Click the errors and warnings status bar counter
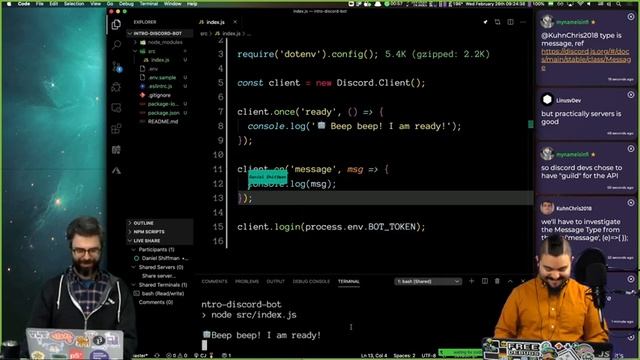The height and width of the screenshot is (360, 640). coord(177,356)
